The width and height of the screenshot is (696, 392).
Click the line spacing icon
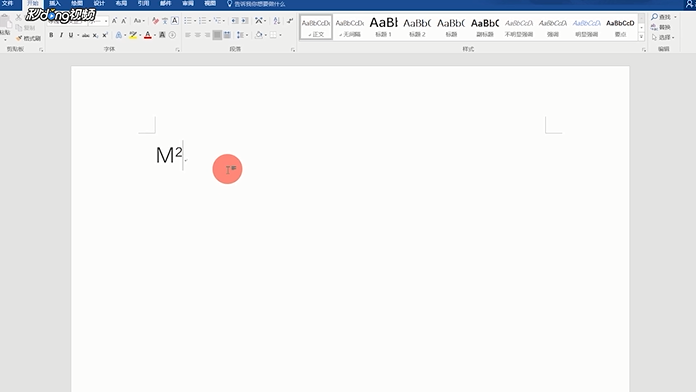(x=240, y=35)
